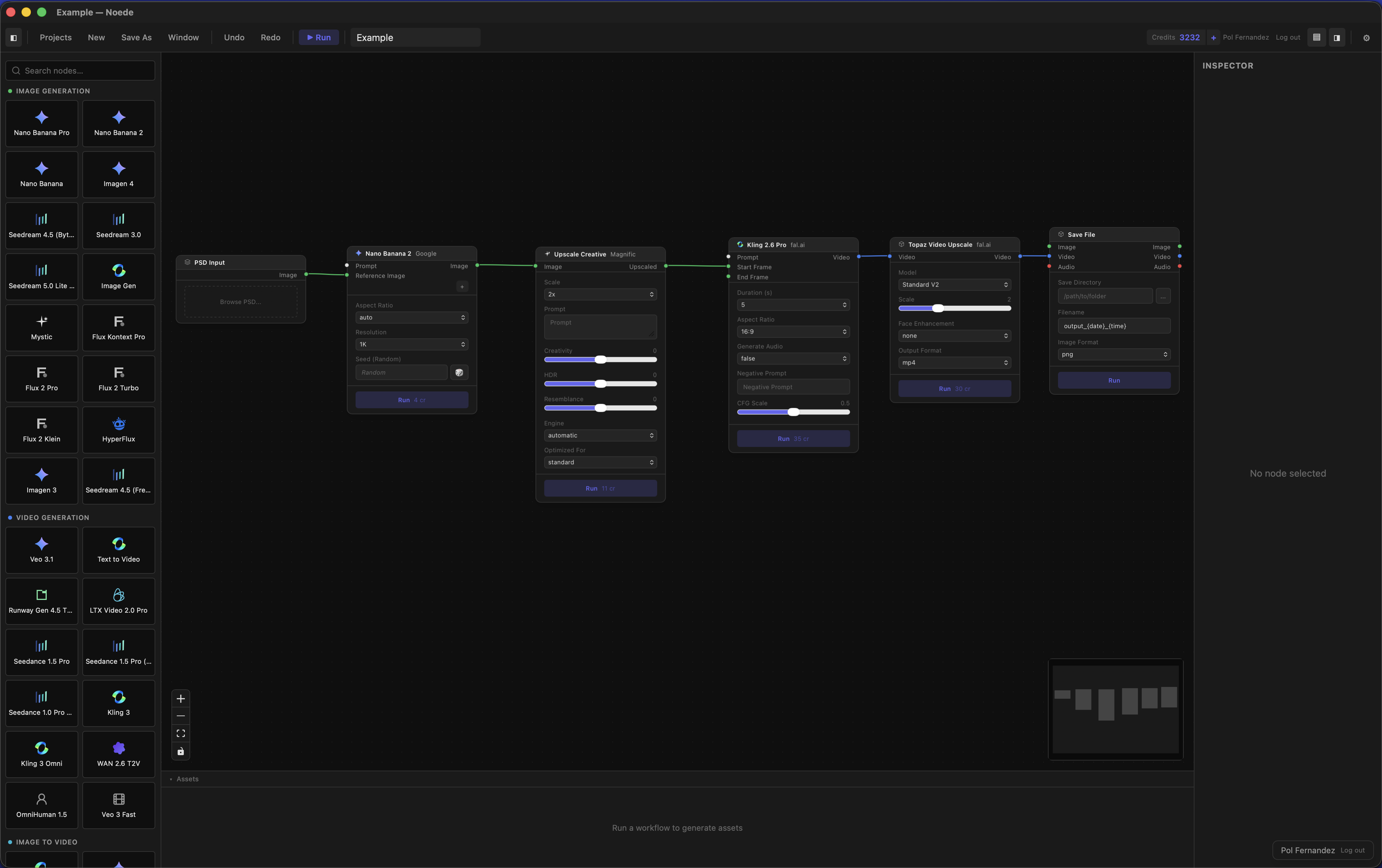Image resolution: width=1382 pixels, height=868 pixels.
Task: Select the Mystic node from the sidebar
Action: pyautogui.click(x=41, y=328)
